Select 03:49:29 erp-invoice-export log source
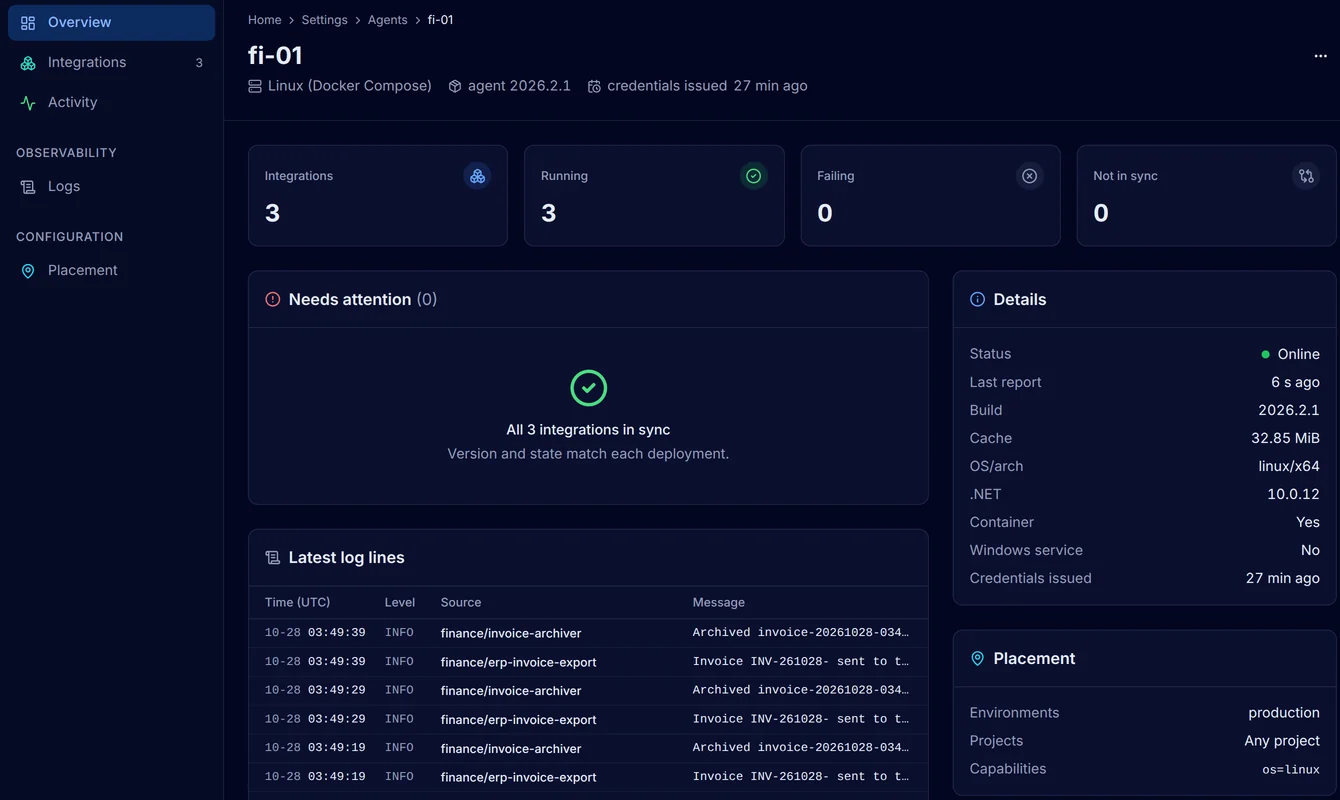 tap(519, 719)
